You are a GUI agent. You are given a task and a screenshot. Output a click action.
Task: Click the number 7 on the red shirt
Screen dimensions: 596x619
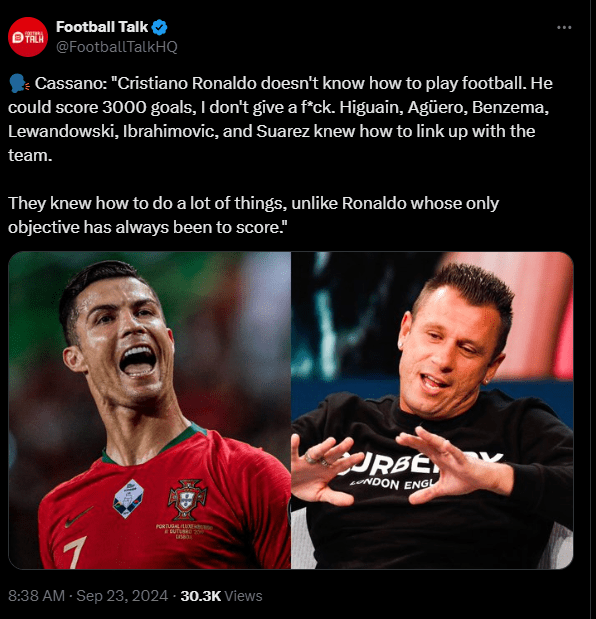(x=75, y=552)
